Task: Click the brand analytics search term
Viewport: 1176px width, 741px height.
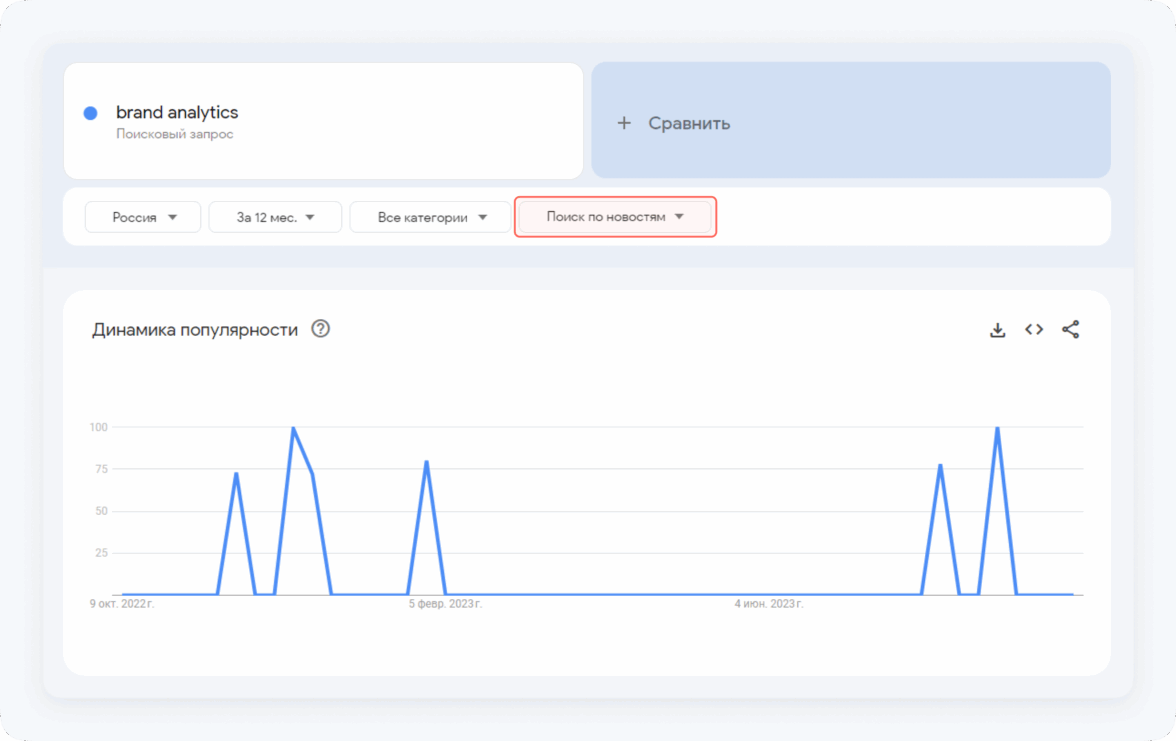Action: click(177, 112)
